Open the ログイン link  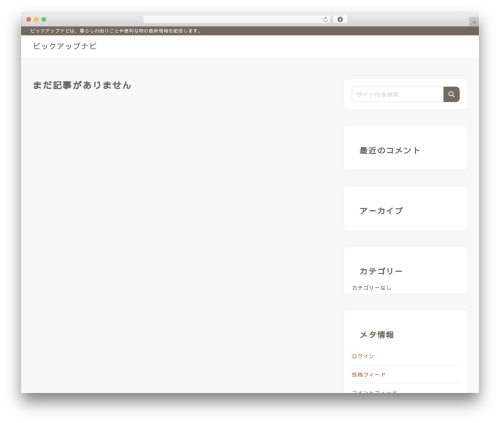coord(363,356)
